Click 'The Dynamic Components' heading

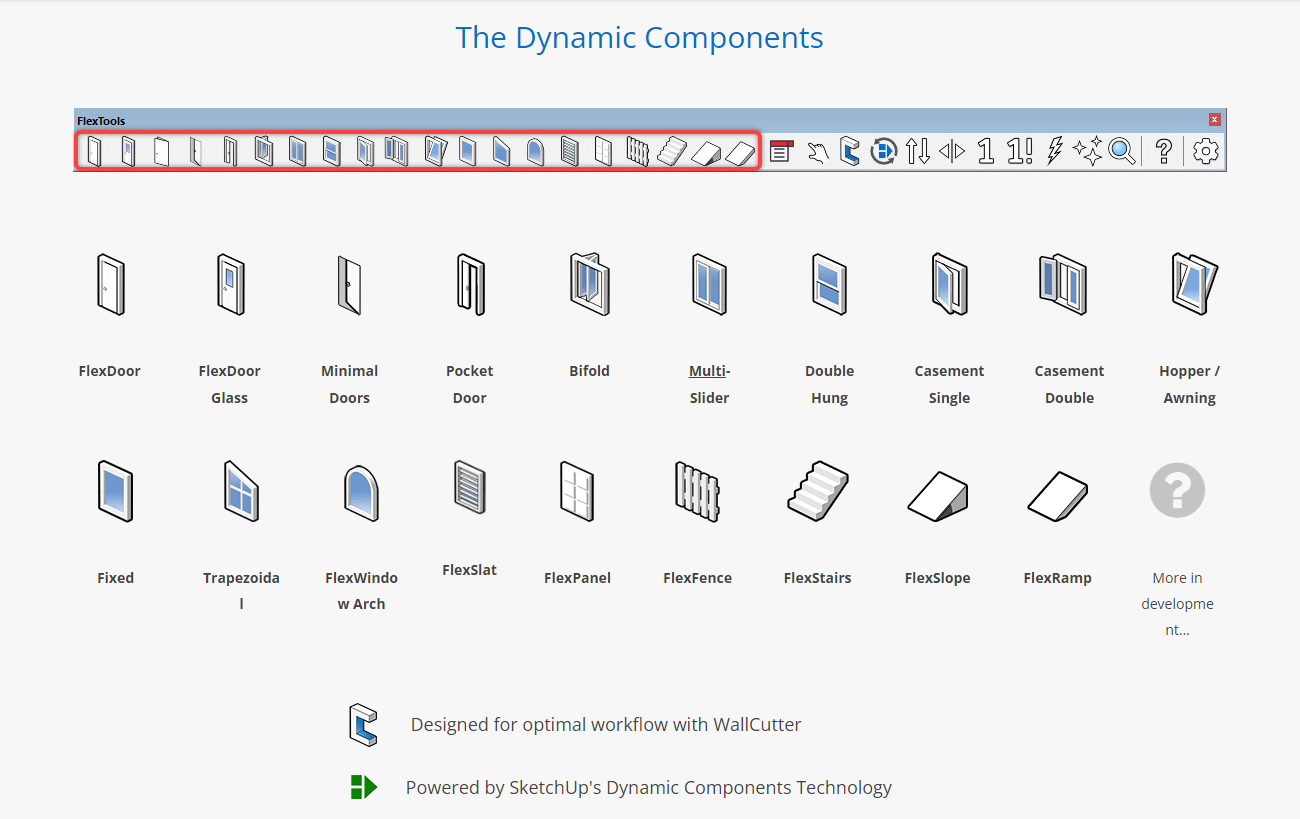[x=640, y=38]
